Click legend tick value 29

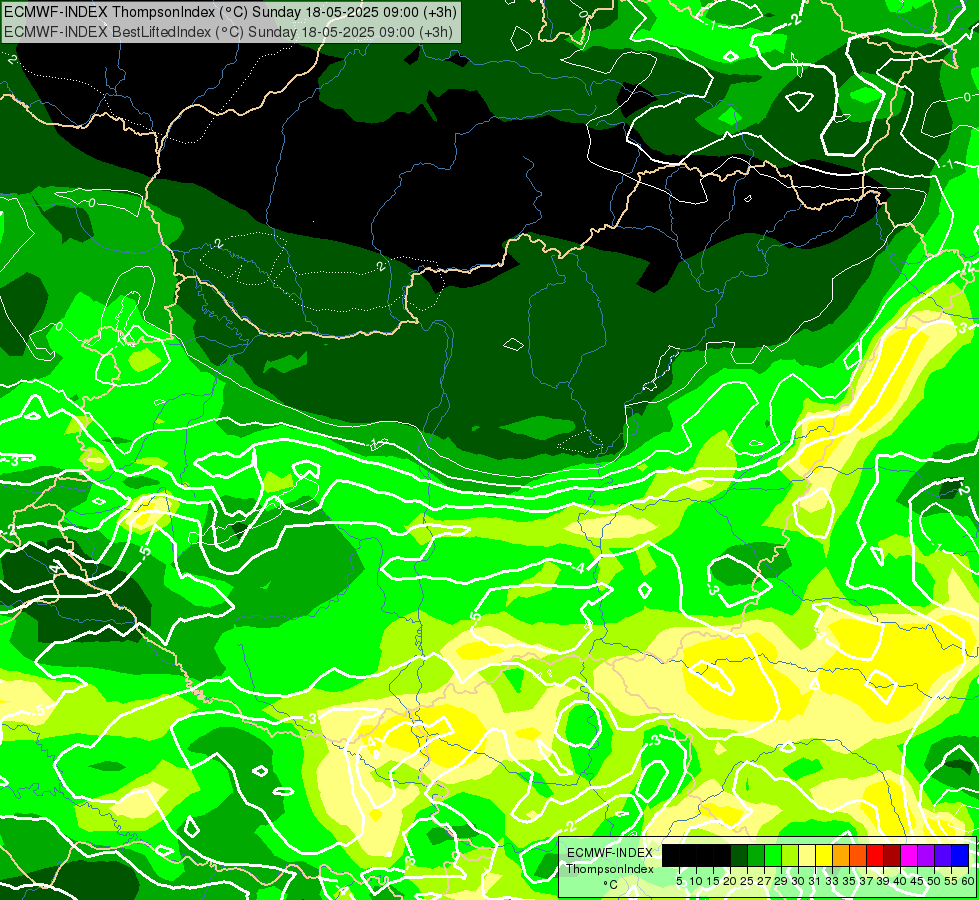(782, 881)
